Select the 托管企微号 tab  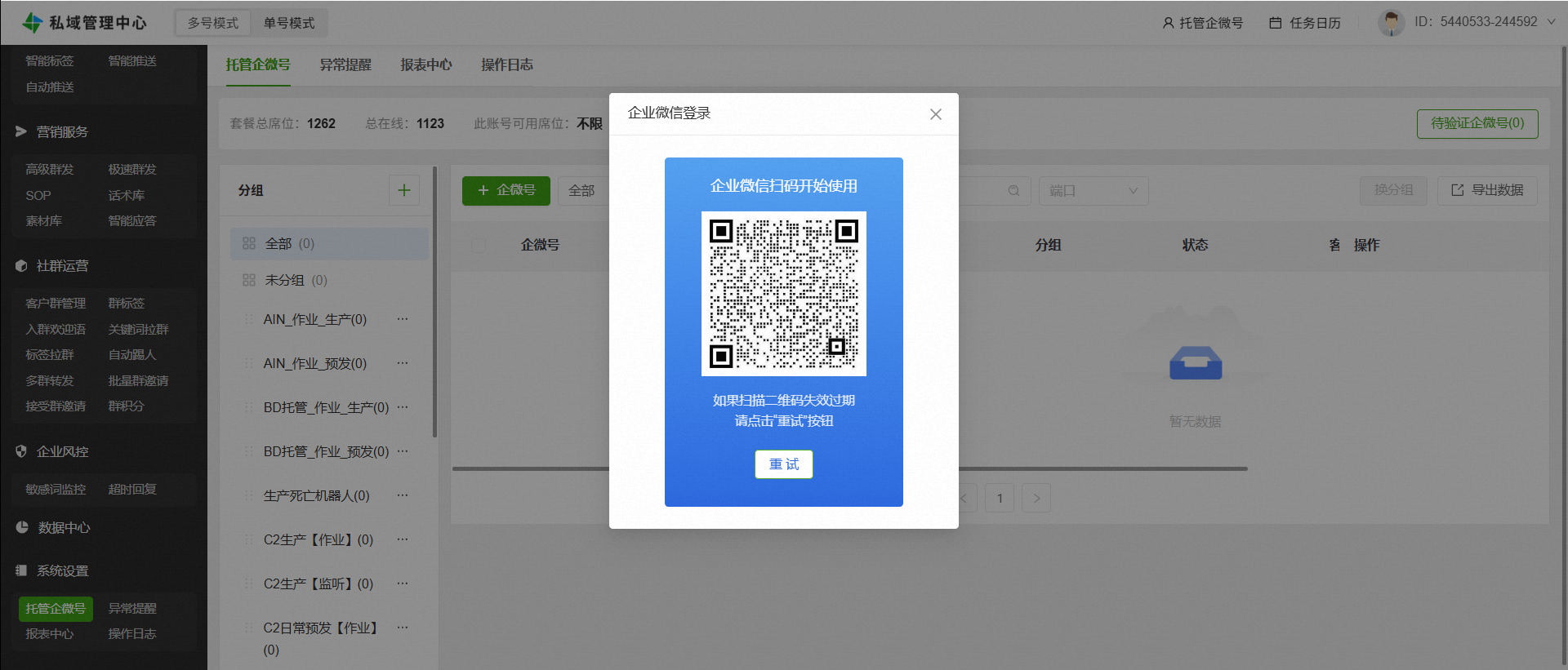click(258, 64)
